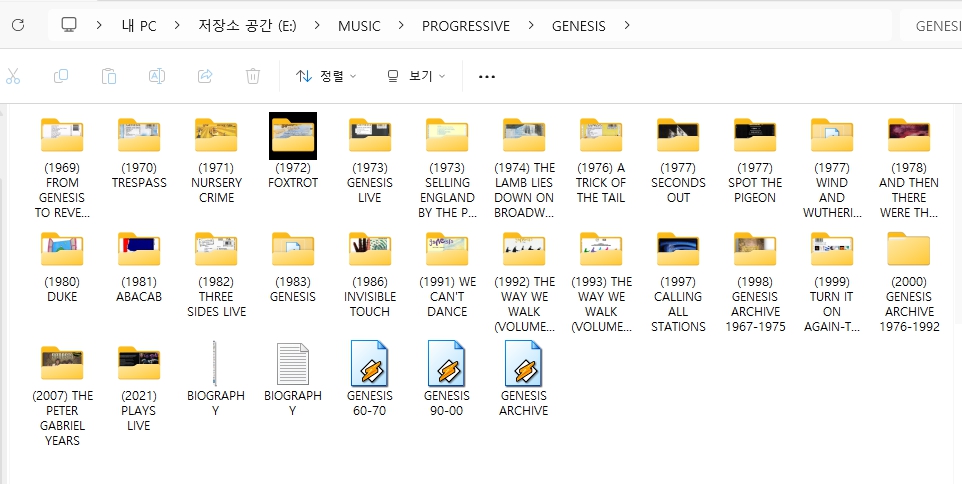Open the 보기 view dropdown
Screen dimensions: 962x484
click(416, 76)
